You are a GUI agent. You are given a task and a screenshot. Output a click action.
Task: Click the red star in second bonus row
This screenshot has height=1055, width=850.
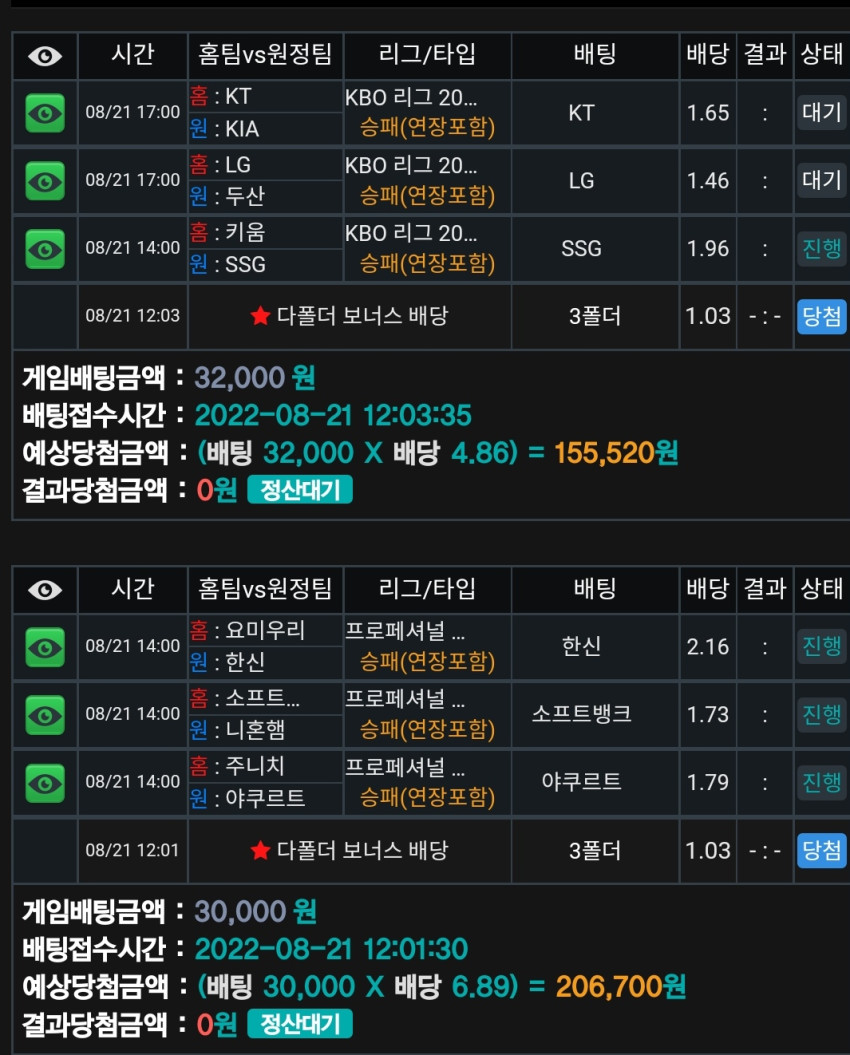tap(260, 850)
